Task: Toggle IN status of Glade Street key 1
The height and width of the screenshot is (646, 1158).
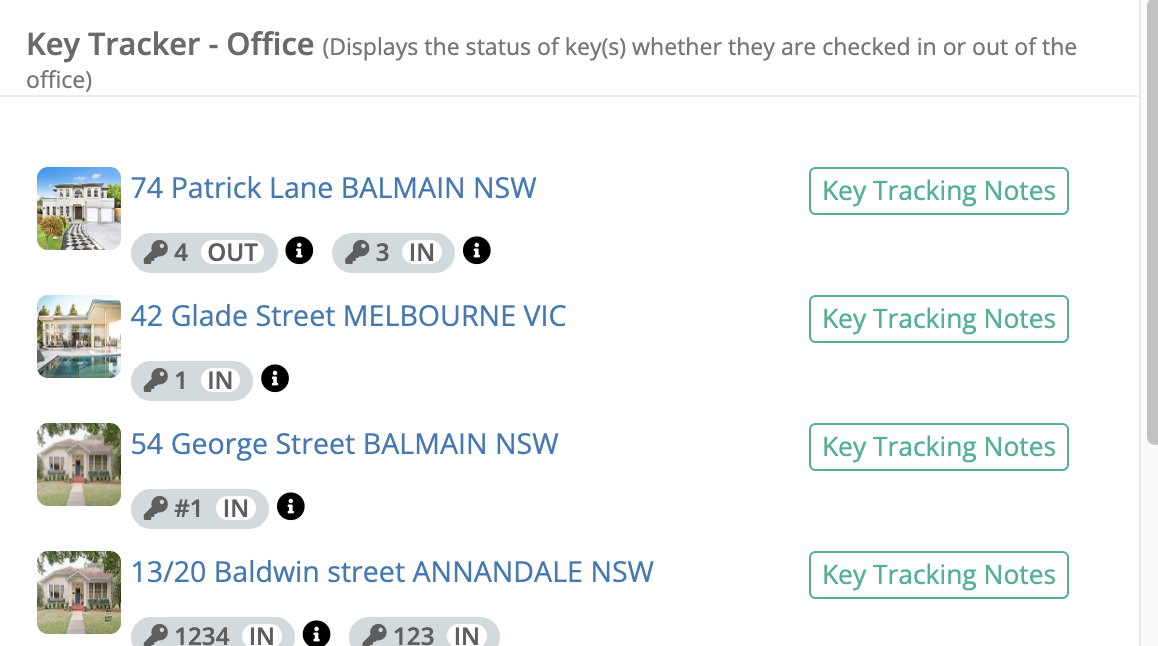Action: [219, 380]
